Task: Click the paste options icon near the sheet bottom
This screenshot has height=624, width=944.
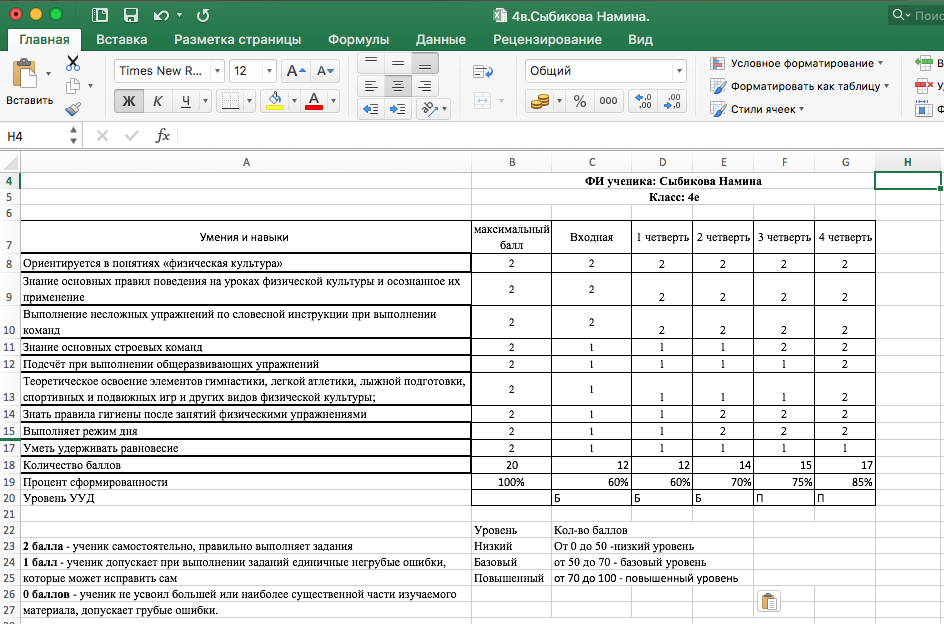Action: 769,601
